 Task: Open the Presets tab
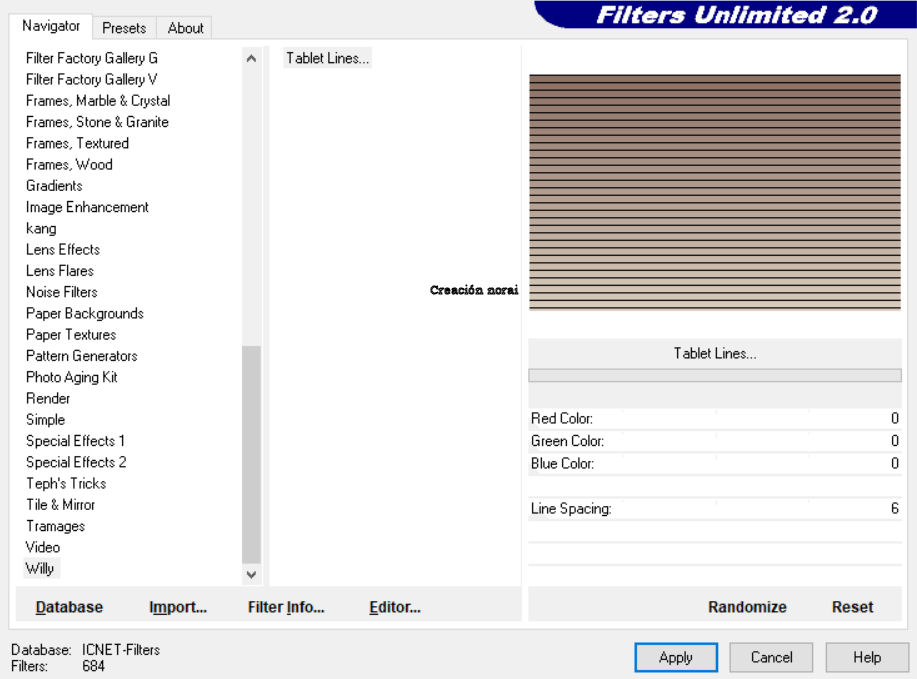[x=124, y=28]
